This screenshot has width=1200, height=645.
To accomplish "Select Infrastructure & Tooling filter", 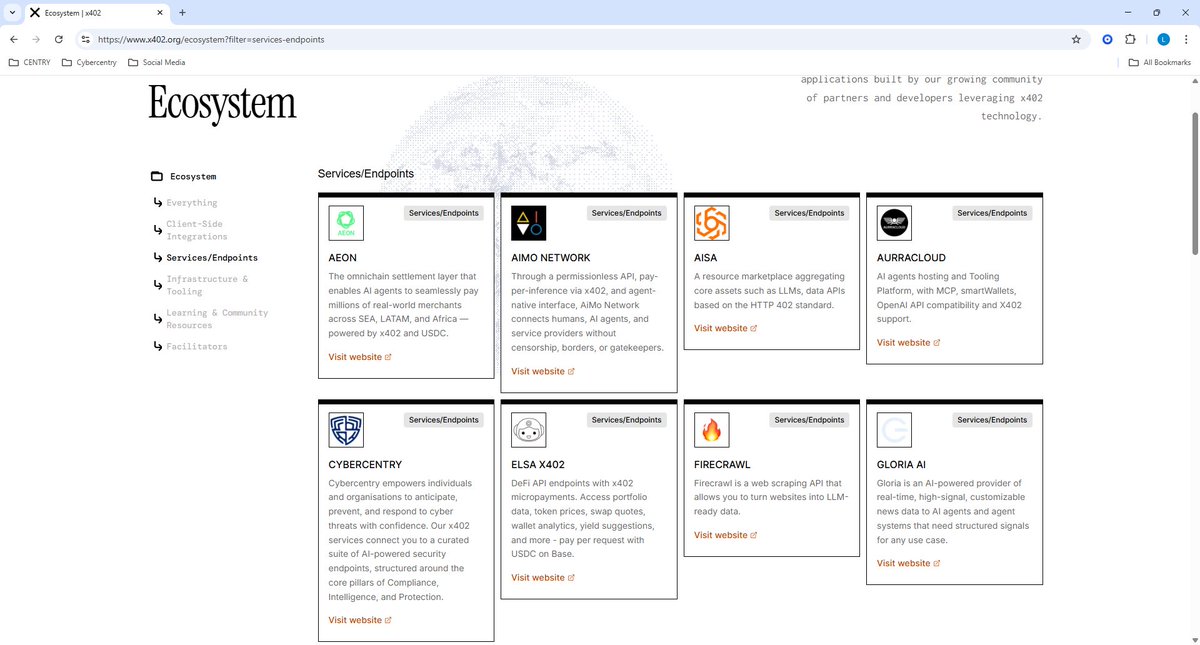I will [207, 285].
